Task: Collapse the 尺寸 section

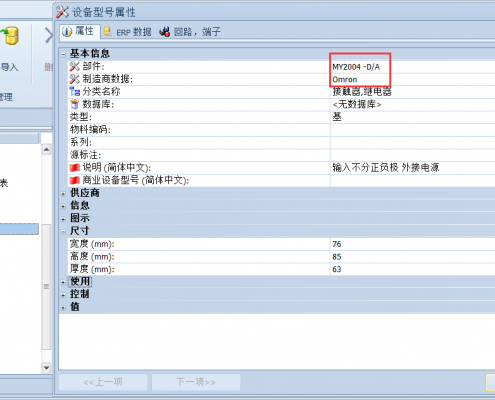Action: click(x=63, y=231)
